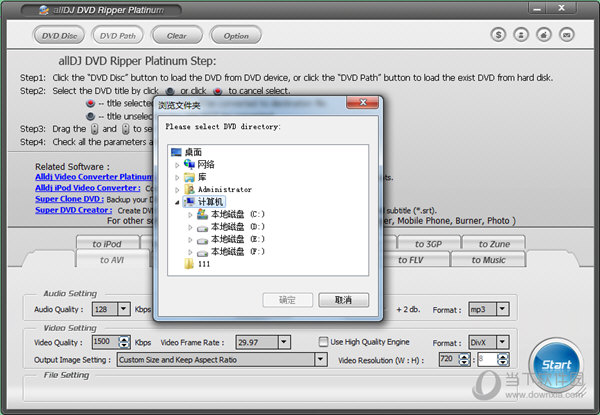Viewport: 600px width, 415px height.
Task: Click the apple icon in top bar
Action: pos(544,35)
